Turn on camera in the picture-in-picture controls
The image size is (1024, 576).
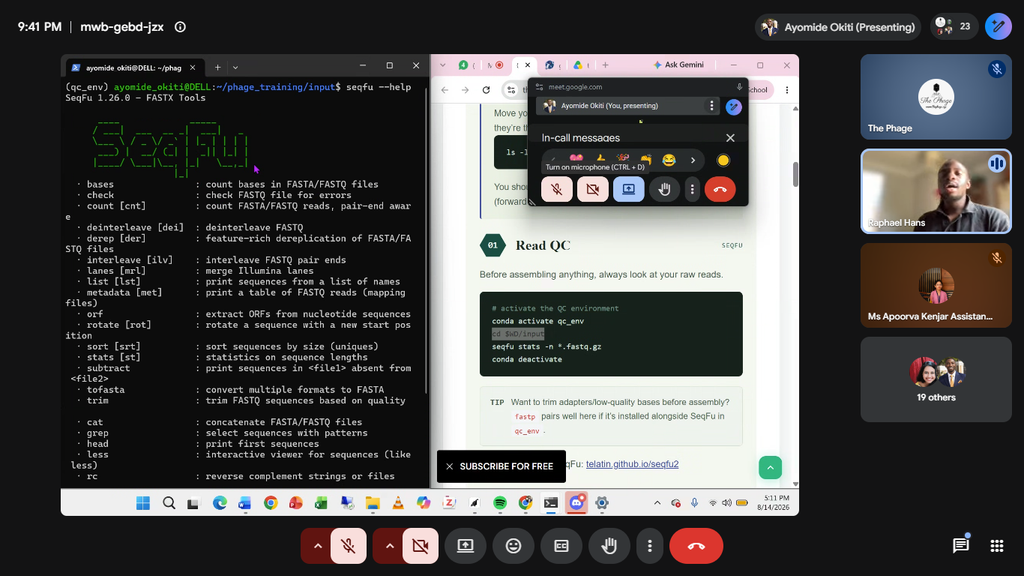pyautogui.click(x=593, y=189)
